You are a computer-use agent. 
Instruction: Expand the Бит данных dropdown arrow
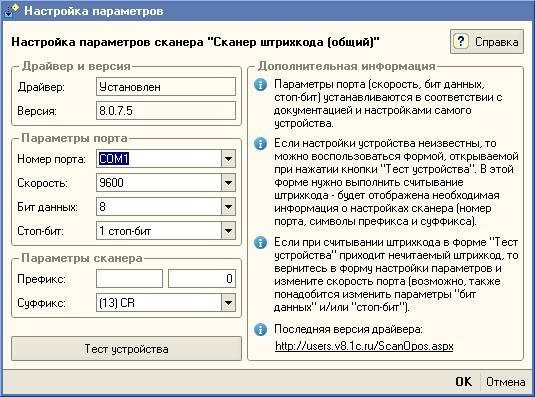point(228,207)
